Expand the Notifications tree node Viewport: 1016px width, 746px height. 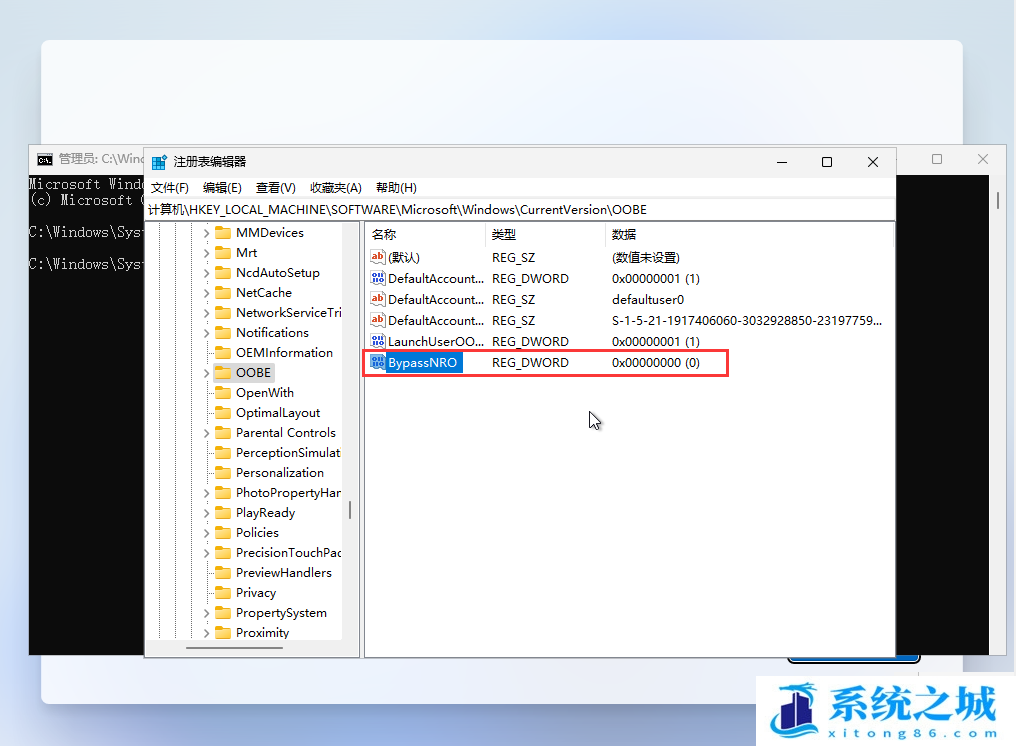[x=207, y=333]
